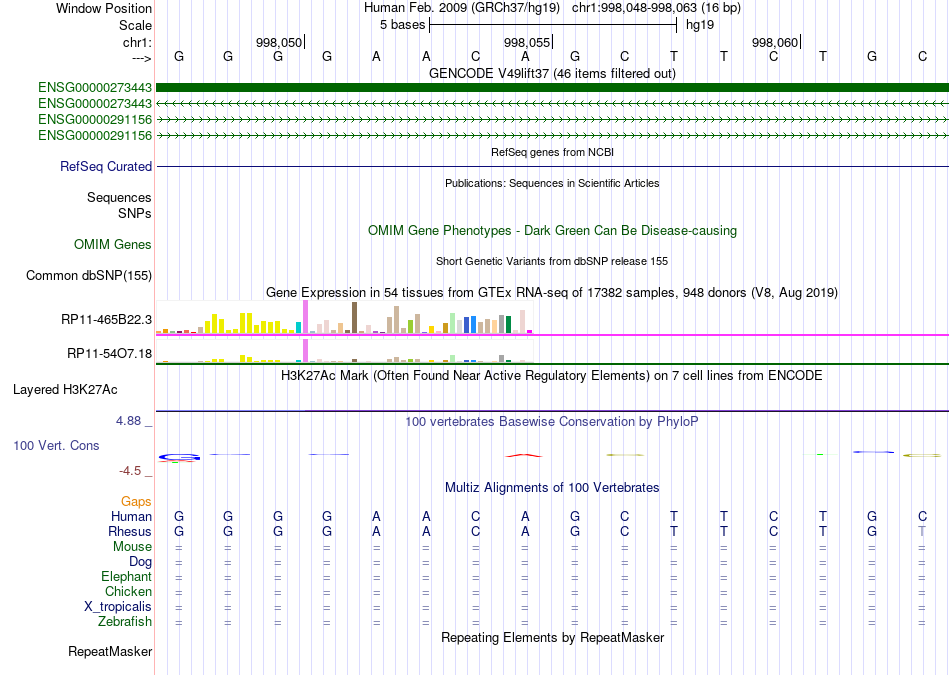Click the 100 Vert. Cons track label
The image size is (950, 675).
[x=56, y=445]
